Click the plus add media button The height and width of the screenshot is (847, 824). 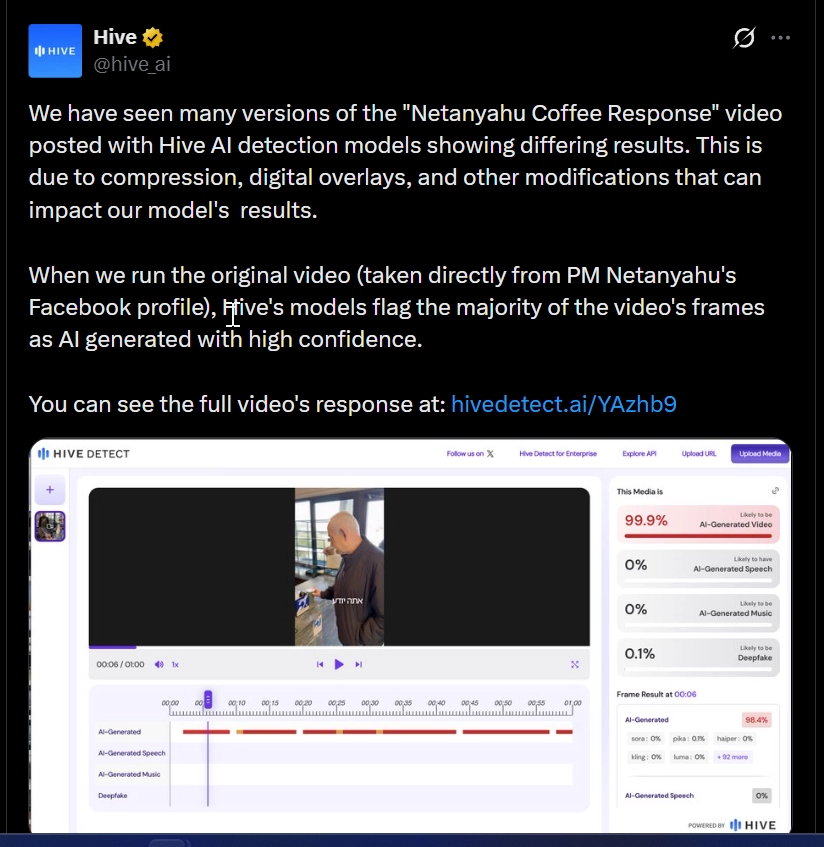click(x=50, y=489)
